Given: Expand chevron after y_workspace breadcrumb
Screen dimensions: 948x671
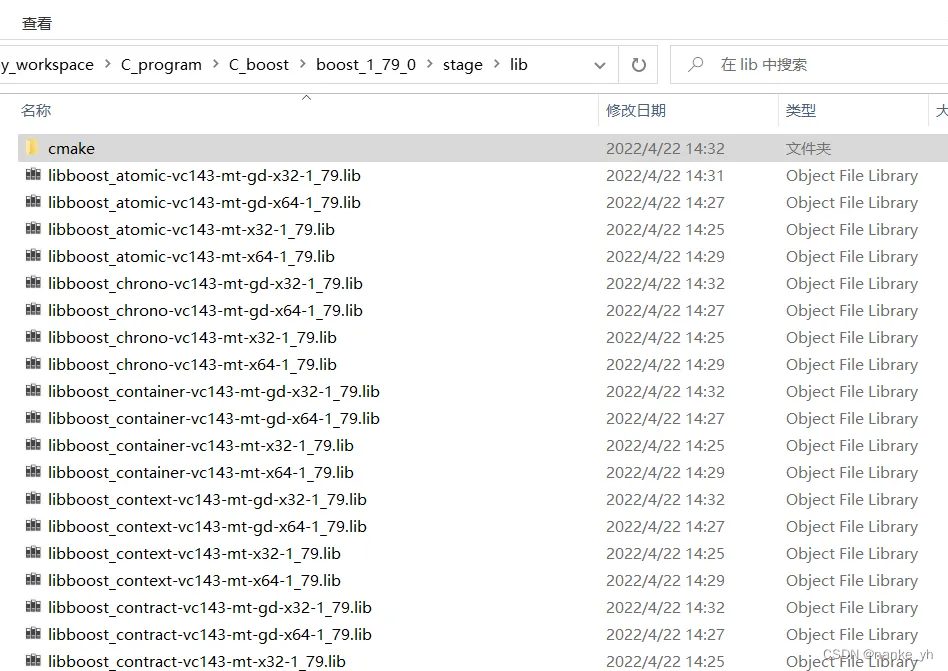Looking at the screenshot, I should 108,64.
